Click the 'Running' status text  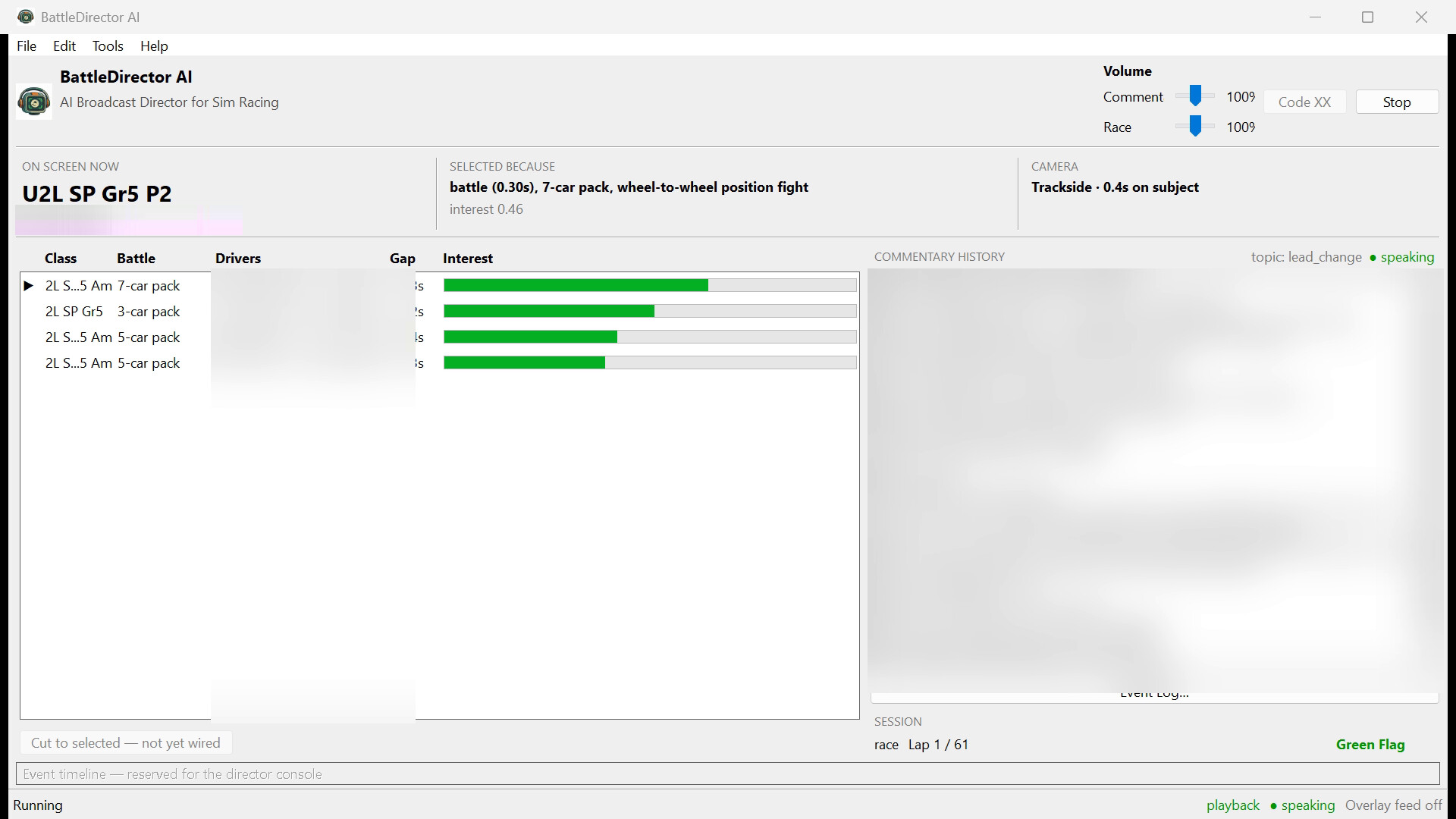38,805
